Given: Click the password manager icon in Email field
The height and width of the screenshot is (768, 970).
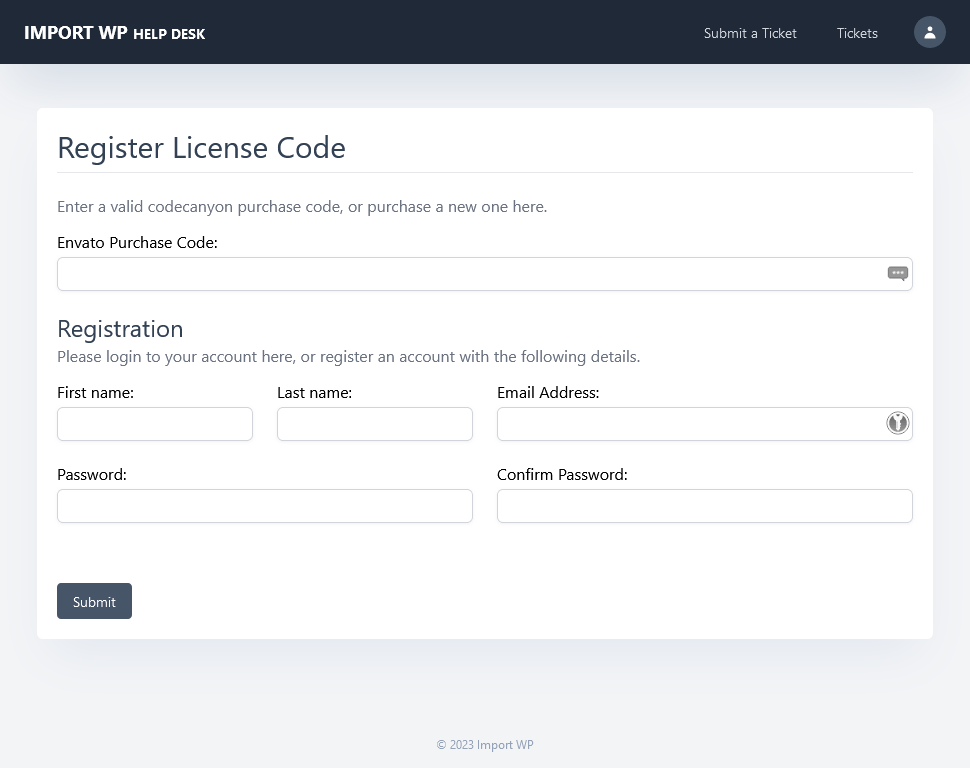Looking at the screenshot, I should click(898, 423).
